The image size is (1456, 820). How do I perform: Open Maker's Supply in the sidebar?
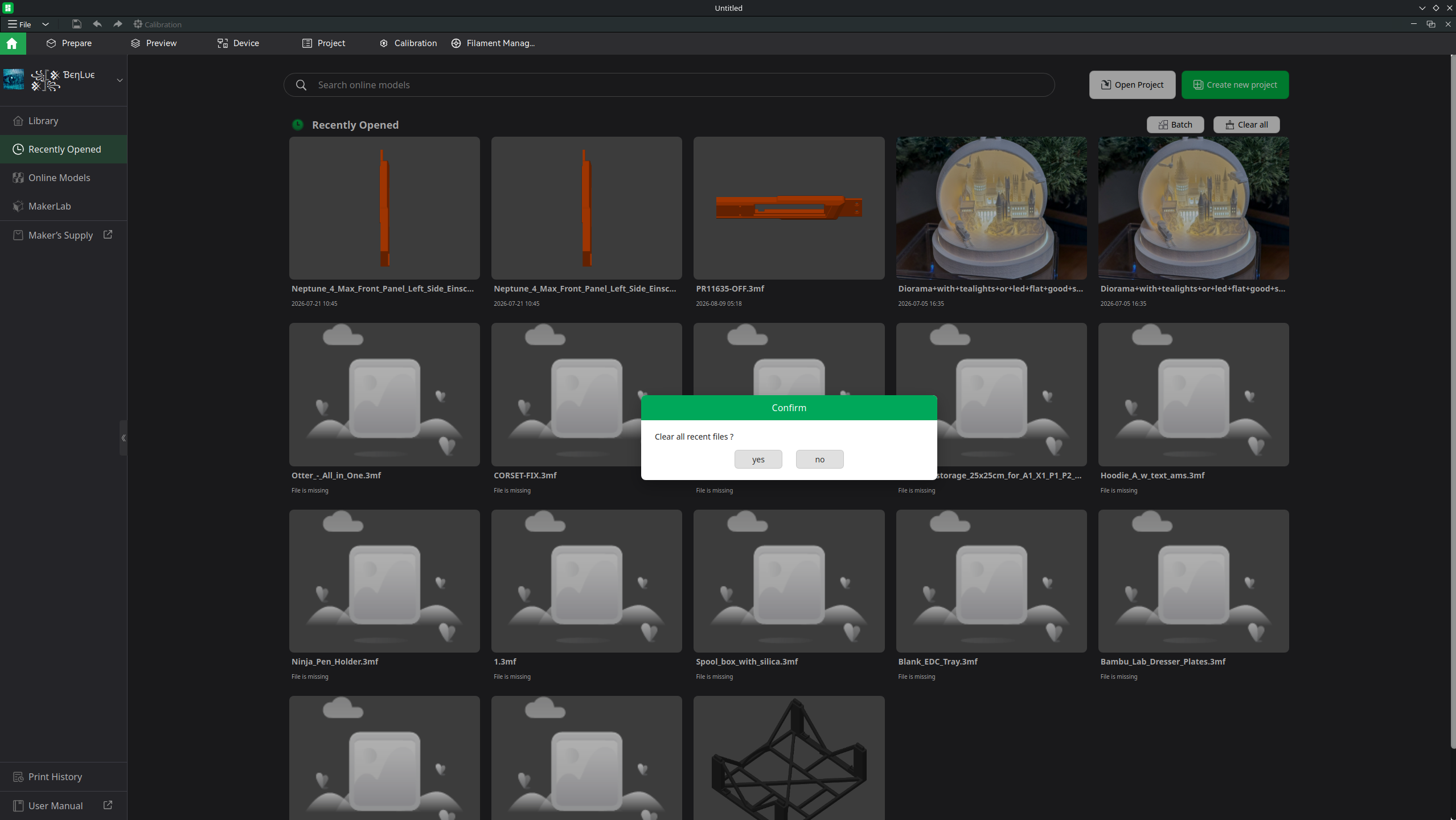click(64, 235)
